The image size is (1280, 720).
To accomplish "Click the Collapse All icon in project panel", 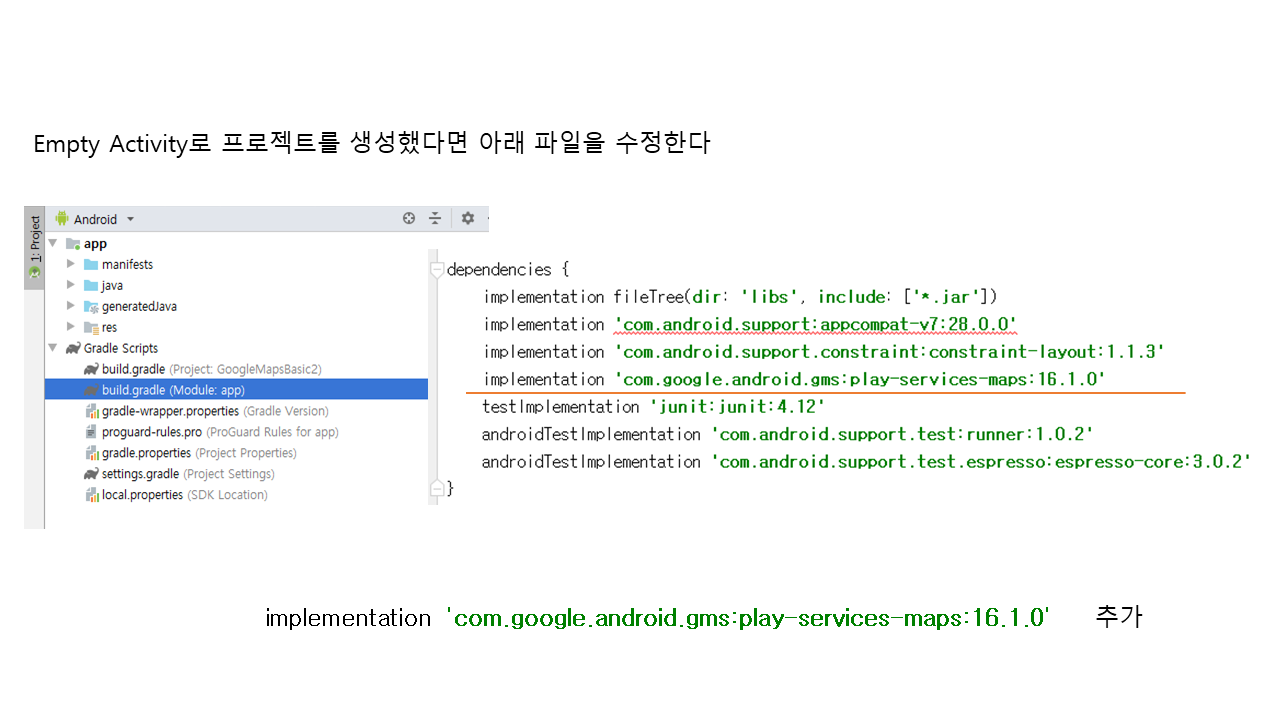I will click(x=435, y=218).
